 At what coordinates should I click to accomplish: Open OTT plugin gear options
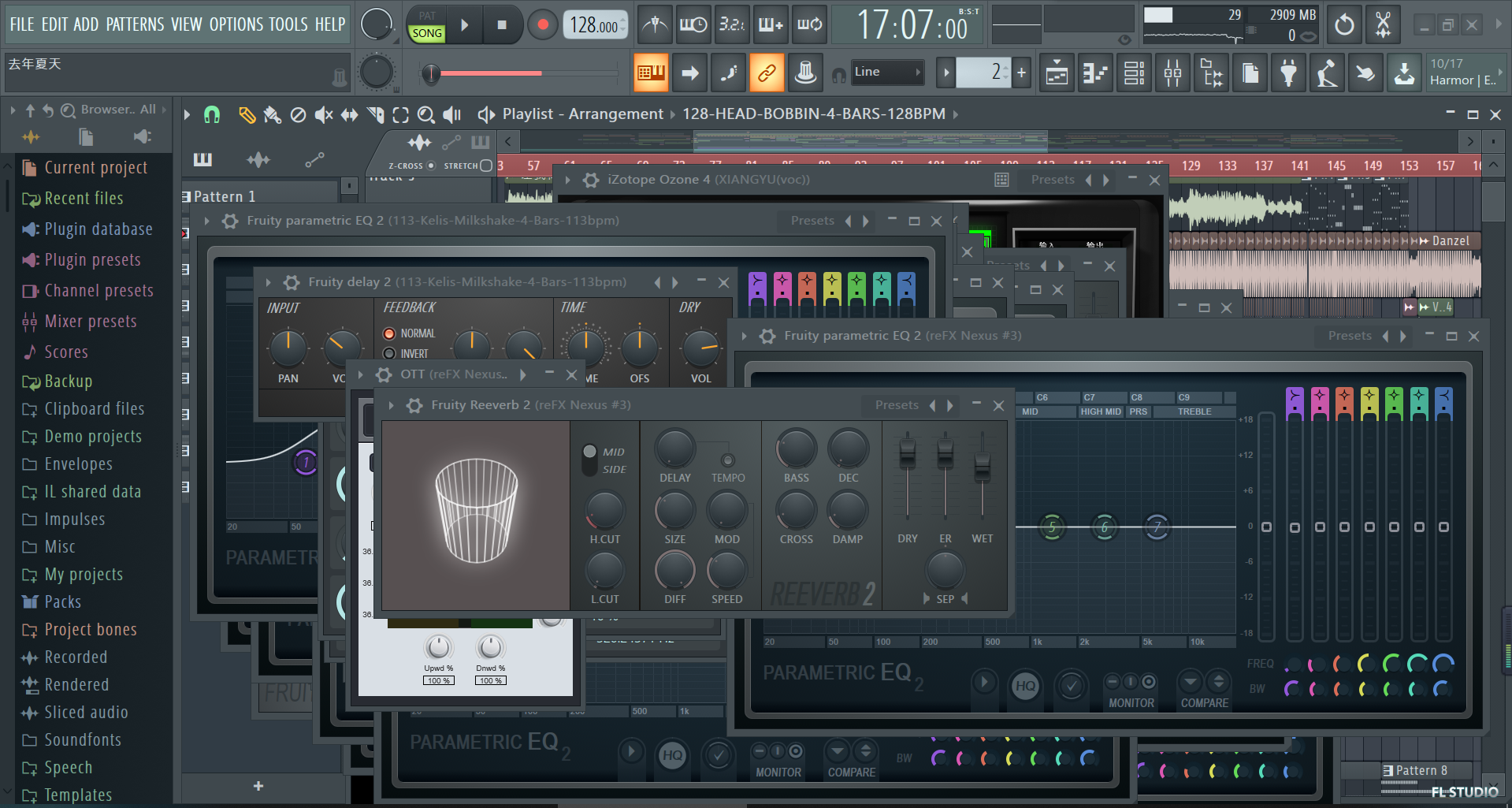(x=384, y=374)
